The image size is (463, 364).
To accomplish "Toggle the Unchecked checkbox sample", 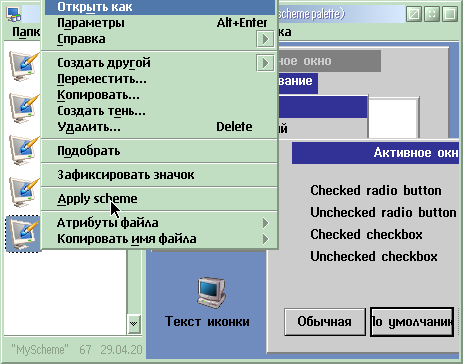I will tap(374, 256).
